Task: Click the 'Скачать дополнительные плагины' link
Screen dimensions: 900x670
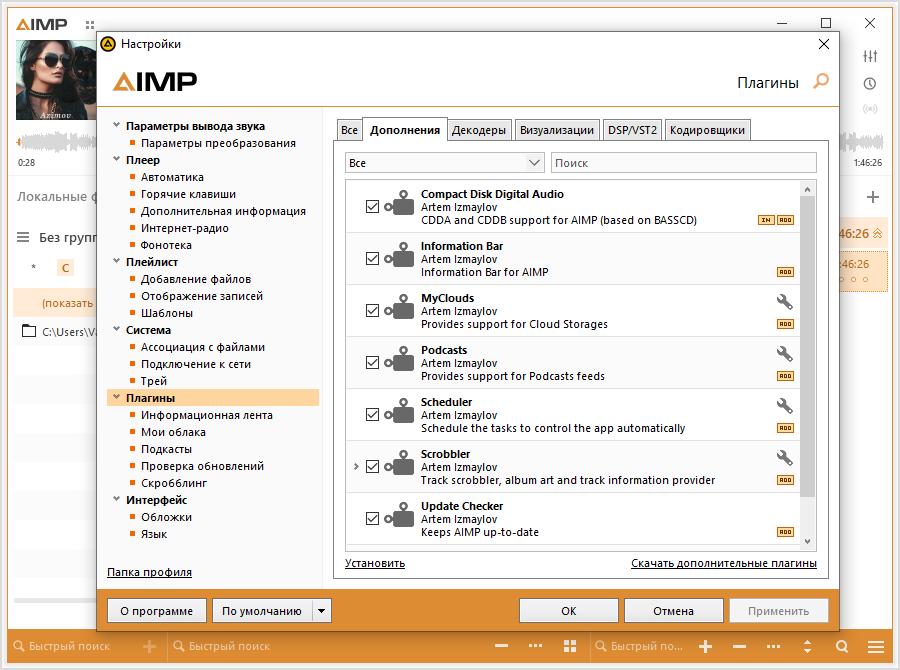Action: click(723, 564)
